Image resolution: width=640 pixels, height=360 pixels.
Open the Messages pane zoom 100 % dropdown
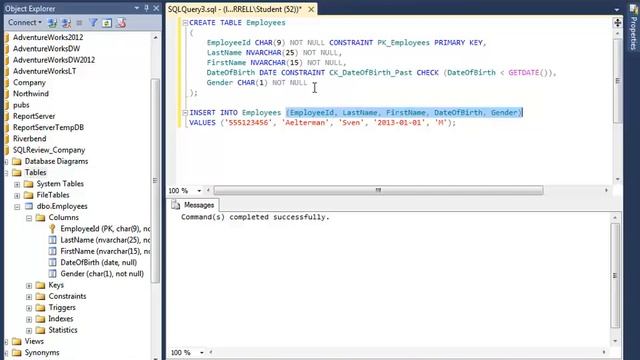(202, 352)
